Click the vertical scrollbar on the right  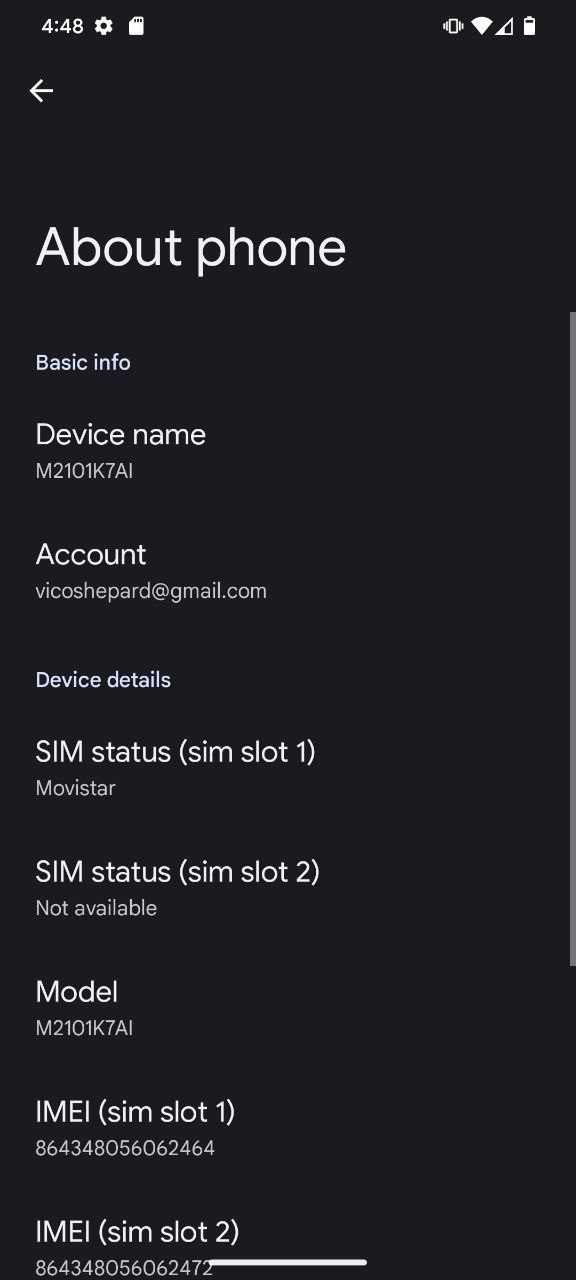573,638
